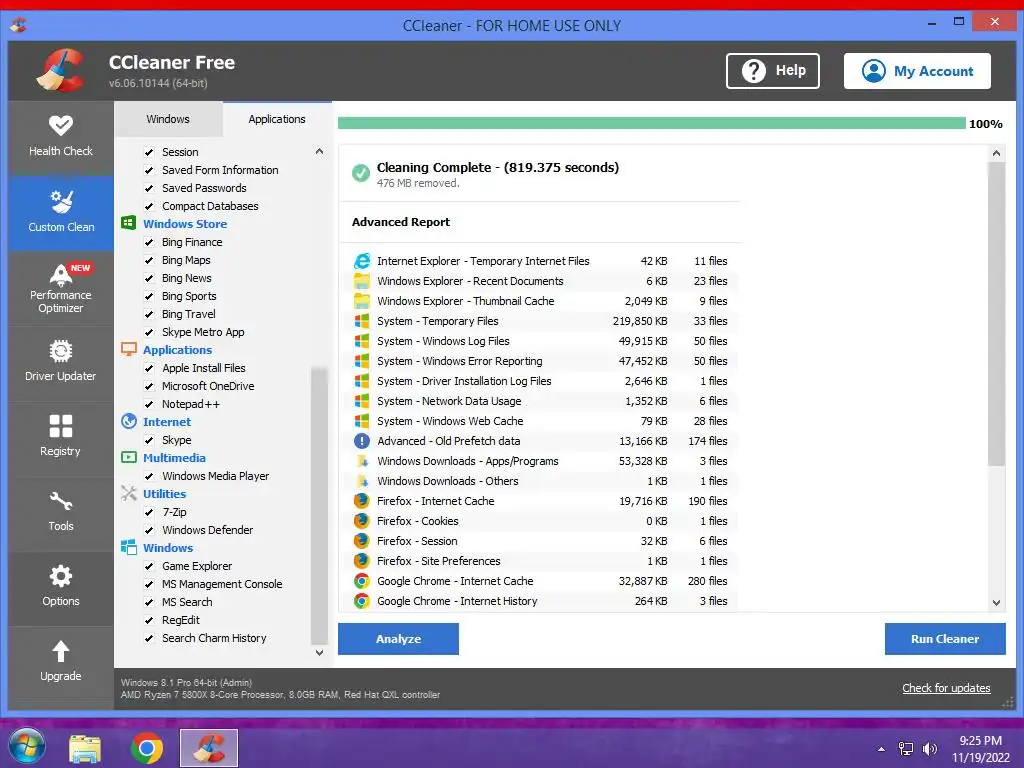Click folder icon beside Thumbnail Cache
This screenshot has height=768, width=1024.
(361, 301)
